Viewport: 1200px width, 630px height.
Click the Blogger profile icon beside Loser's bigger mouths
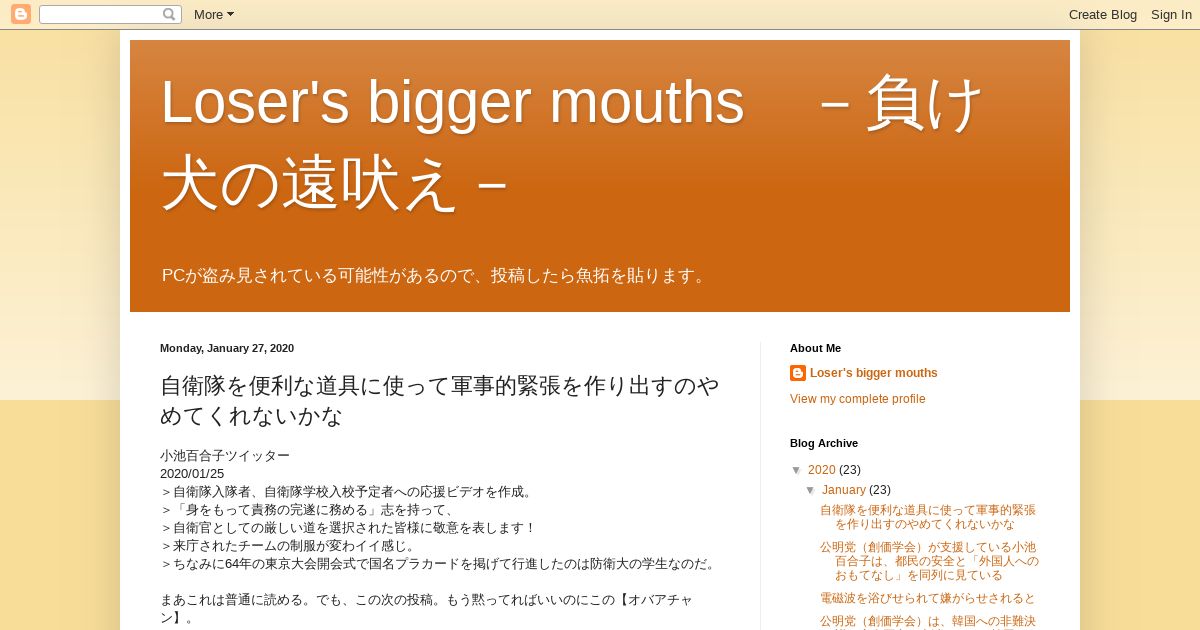point(798,373)
